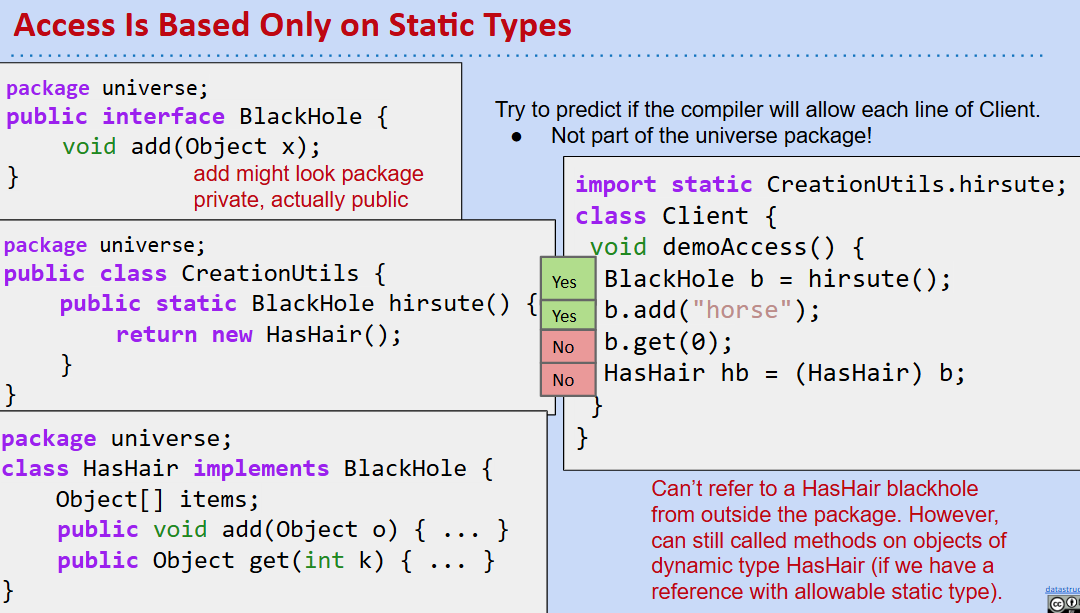
Task: Select the red No box beside HasHair cast
Action: click(x=565, y=379)
